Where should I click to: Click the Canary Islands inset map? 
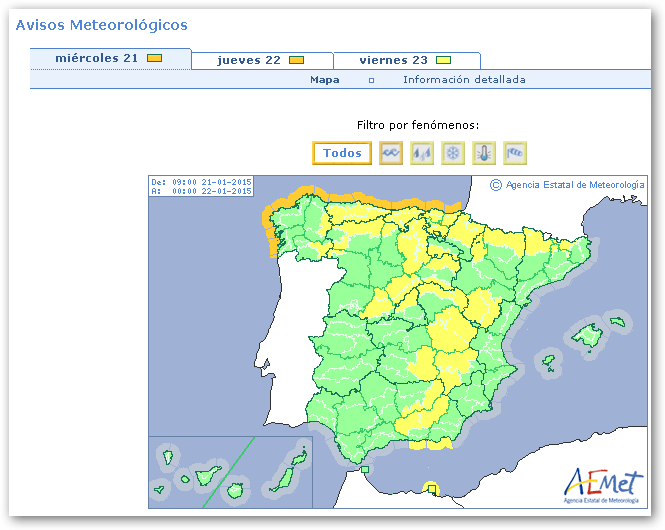pos(230,472)
